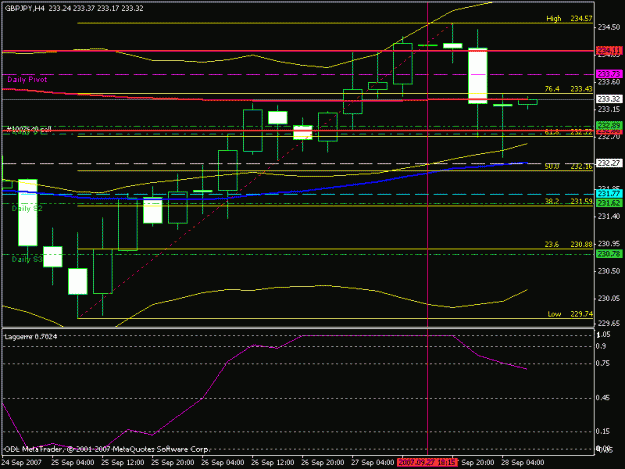
Task: Click the 0.75 level on Laguerre scale
Action: 603,363
